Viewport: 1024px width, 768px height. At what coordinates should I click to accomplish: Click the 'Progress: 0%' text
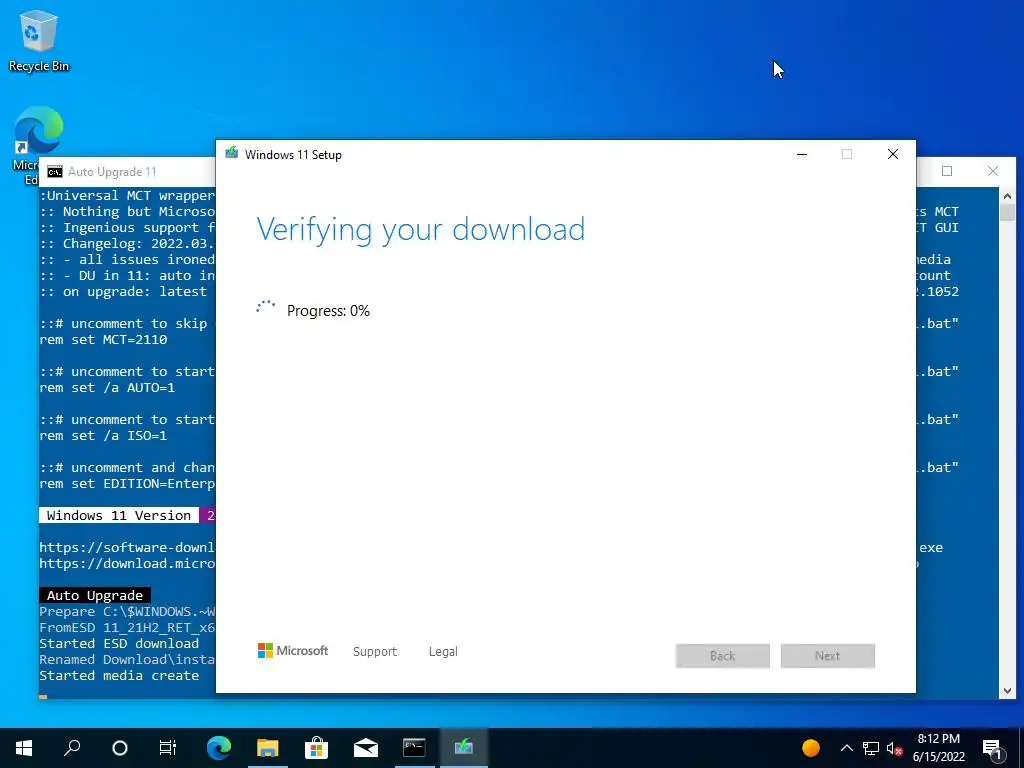click(328, 311)
